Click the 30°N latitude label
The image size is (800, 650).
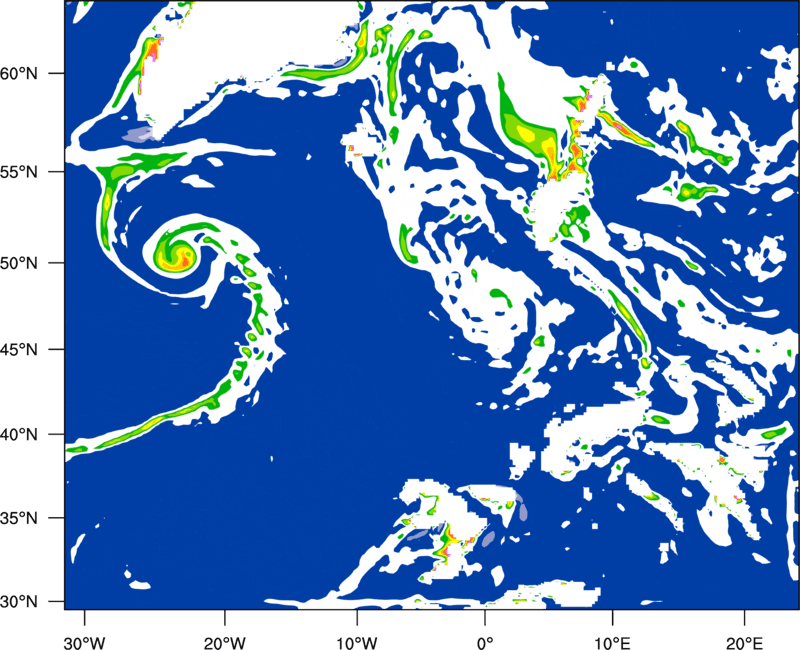coord(19,602)
